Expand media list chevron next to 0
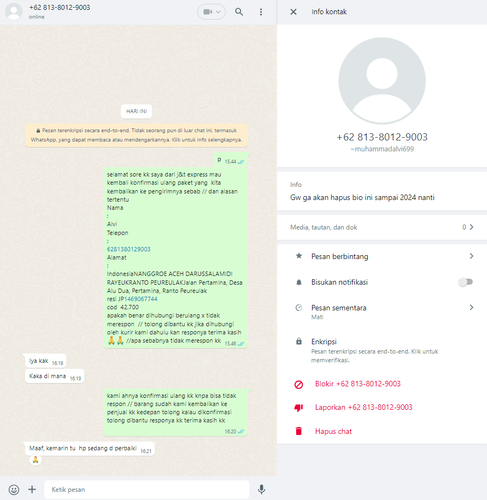This screenshot has width=487, height=500. click(471, 227)
